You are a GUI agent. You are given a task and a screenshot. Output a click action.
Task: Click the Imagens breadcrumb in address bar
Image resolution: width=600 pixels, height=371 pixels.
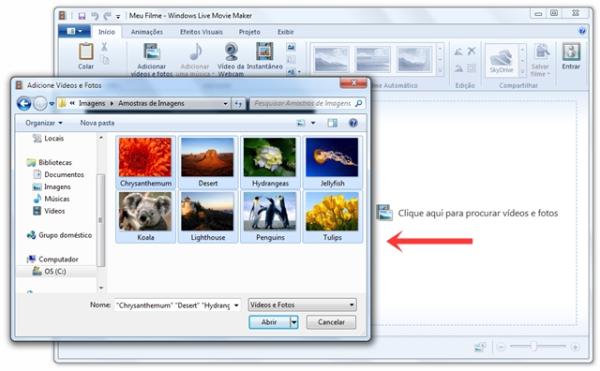click(92, 103)
